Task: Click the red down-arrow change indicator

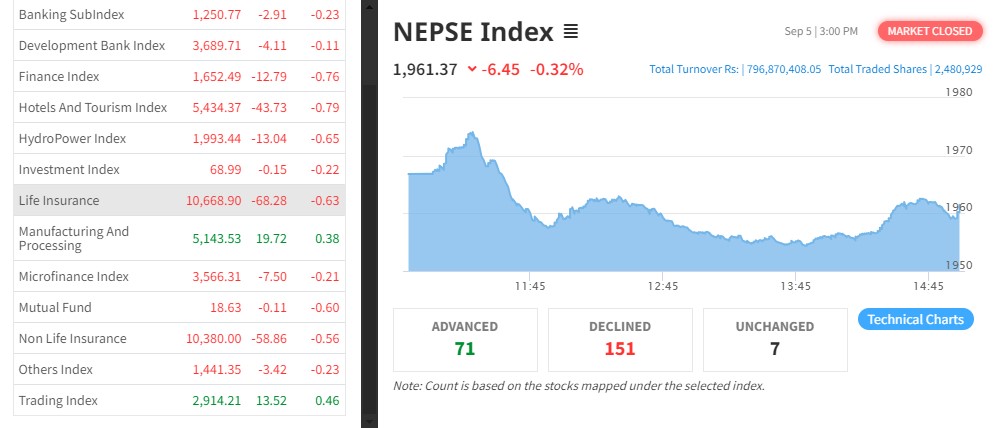Action: coord(471,70)
